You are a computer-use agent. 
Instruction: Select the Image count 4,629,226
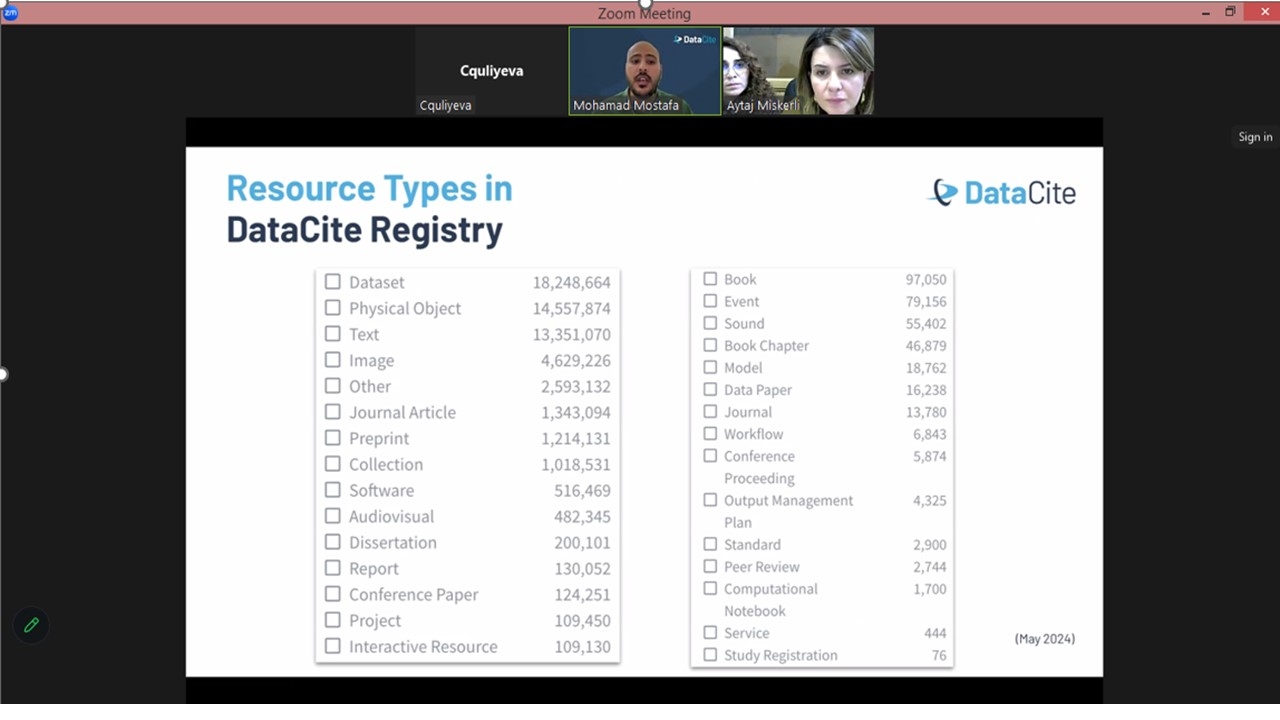tap(576, 360)
